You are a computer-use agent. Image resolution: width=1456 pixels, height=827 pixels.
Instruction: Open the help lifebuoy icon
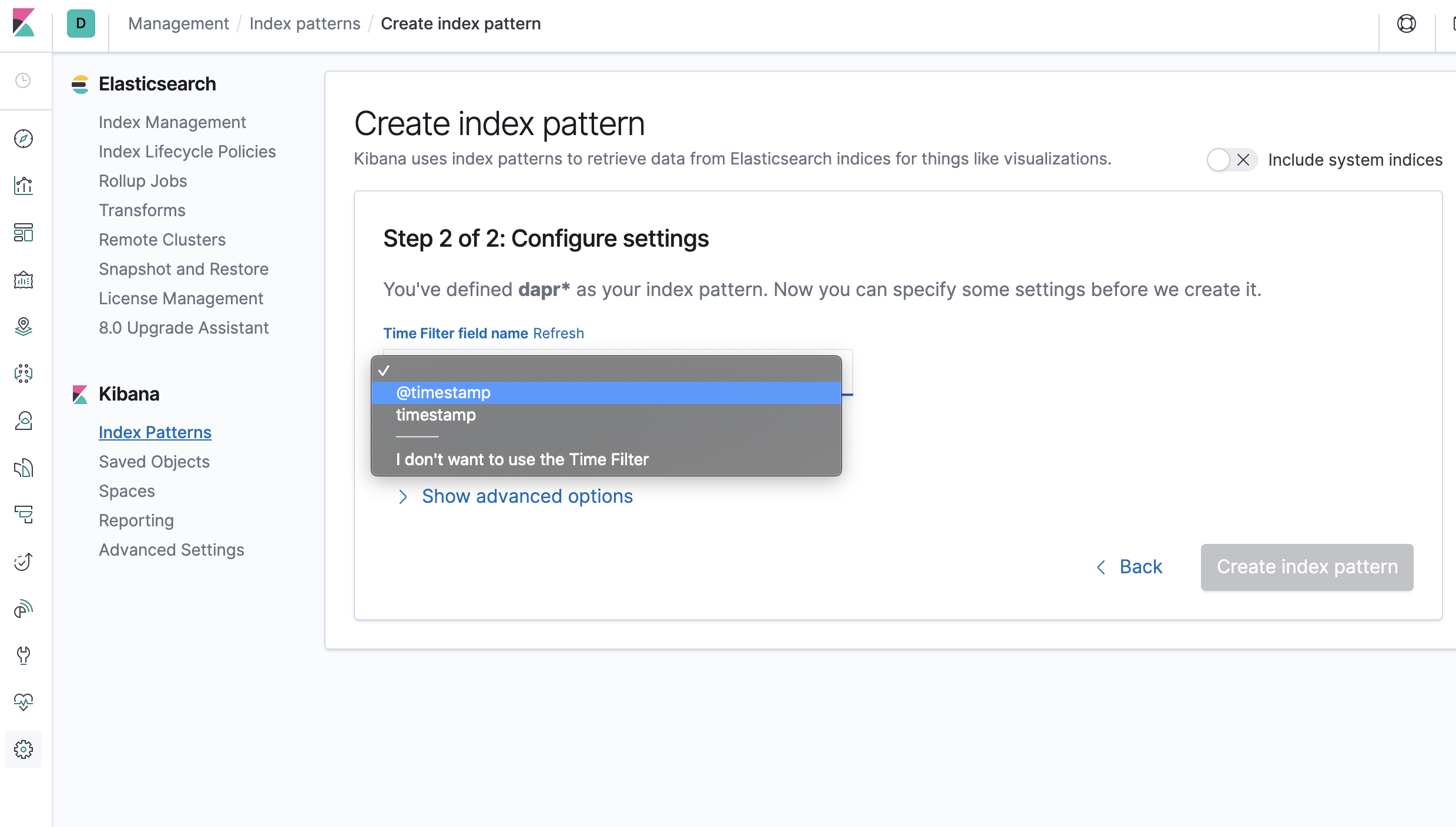click(1406, 24)
